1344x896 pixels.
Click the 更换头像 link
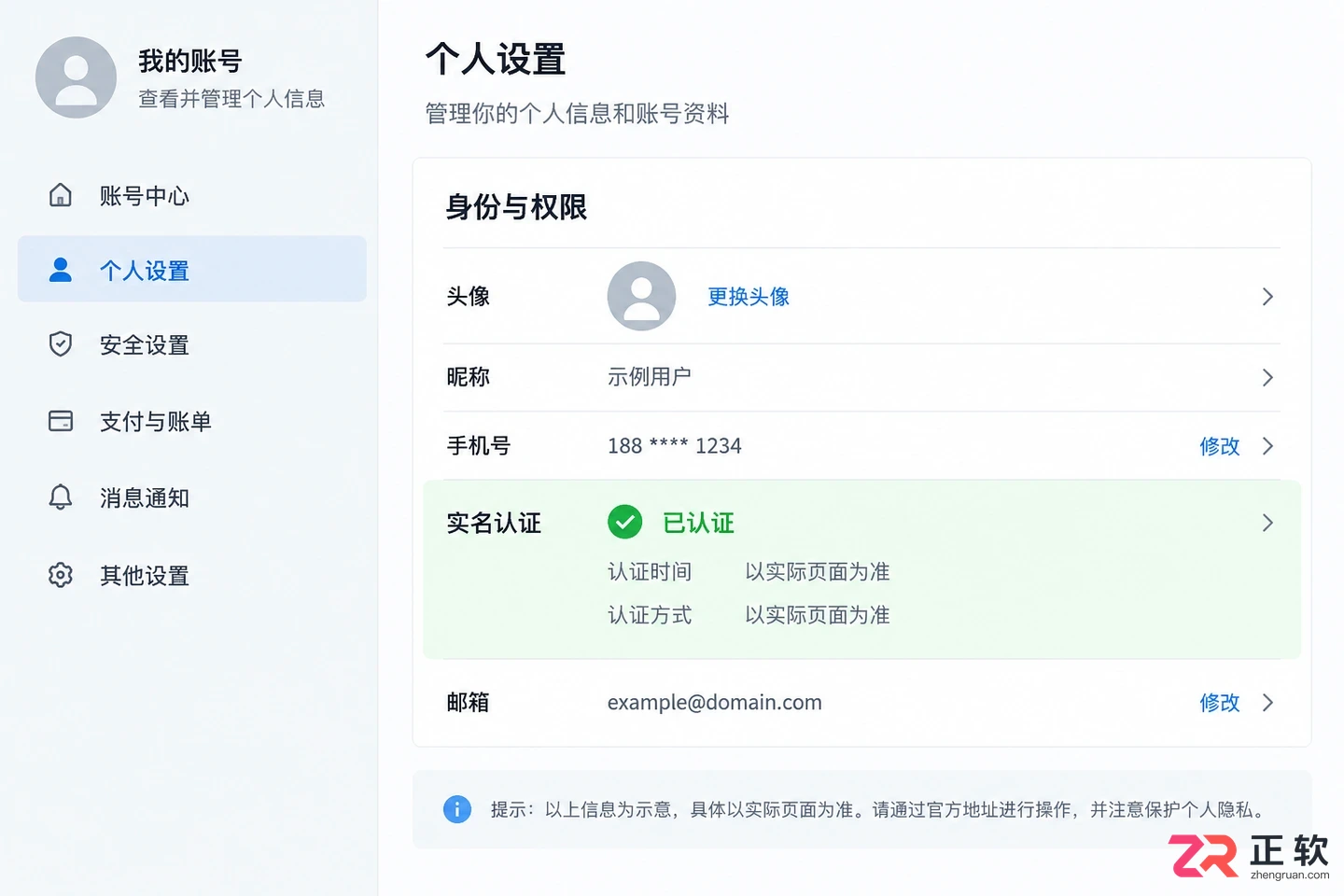pyautogui.click(x=749, y=297)
